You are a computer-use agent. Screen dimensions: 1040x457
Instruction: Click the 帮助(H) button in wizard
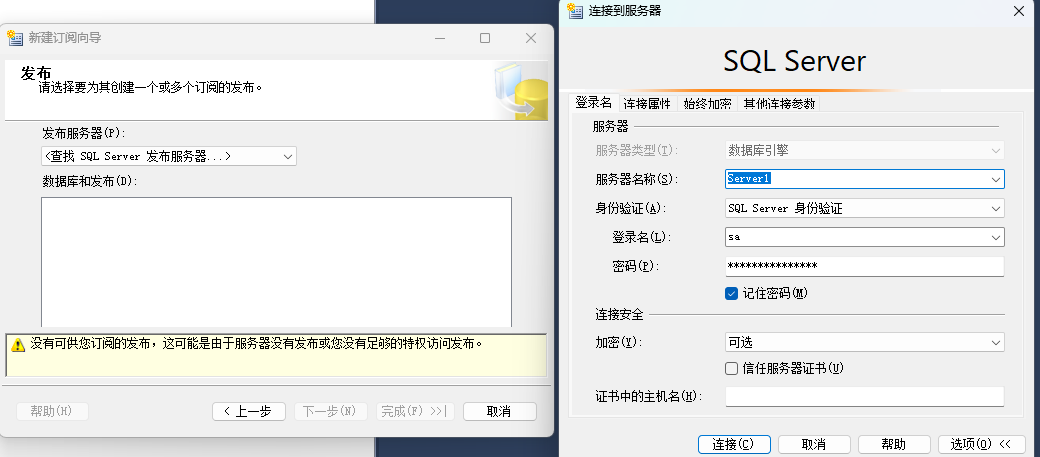pos(52,411)
